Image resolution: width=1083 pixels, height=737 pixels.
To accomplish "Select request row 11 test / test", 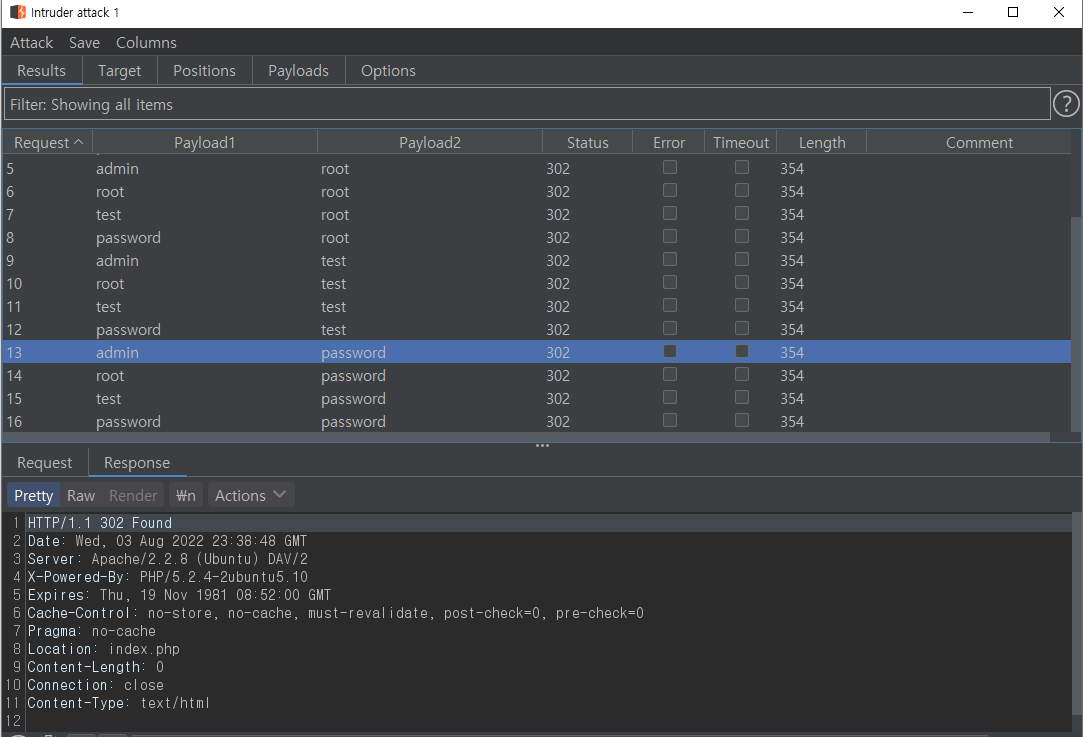I will click(537, 307).
